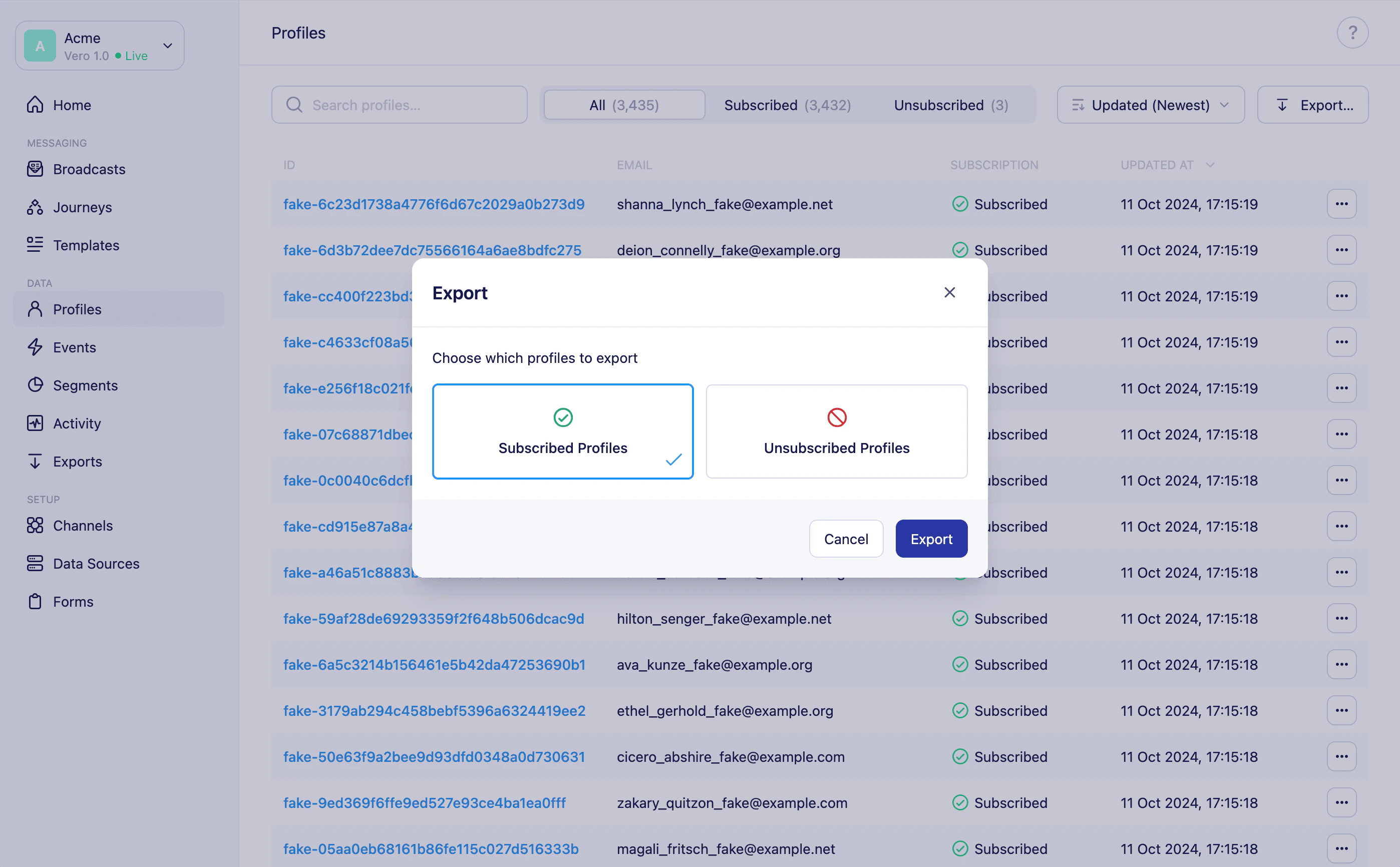Click the Segments pie icon
The image size is (1400, 867).
tap(35, 385)
